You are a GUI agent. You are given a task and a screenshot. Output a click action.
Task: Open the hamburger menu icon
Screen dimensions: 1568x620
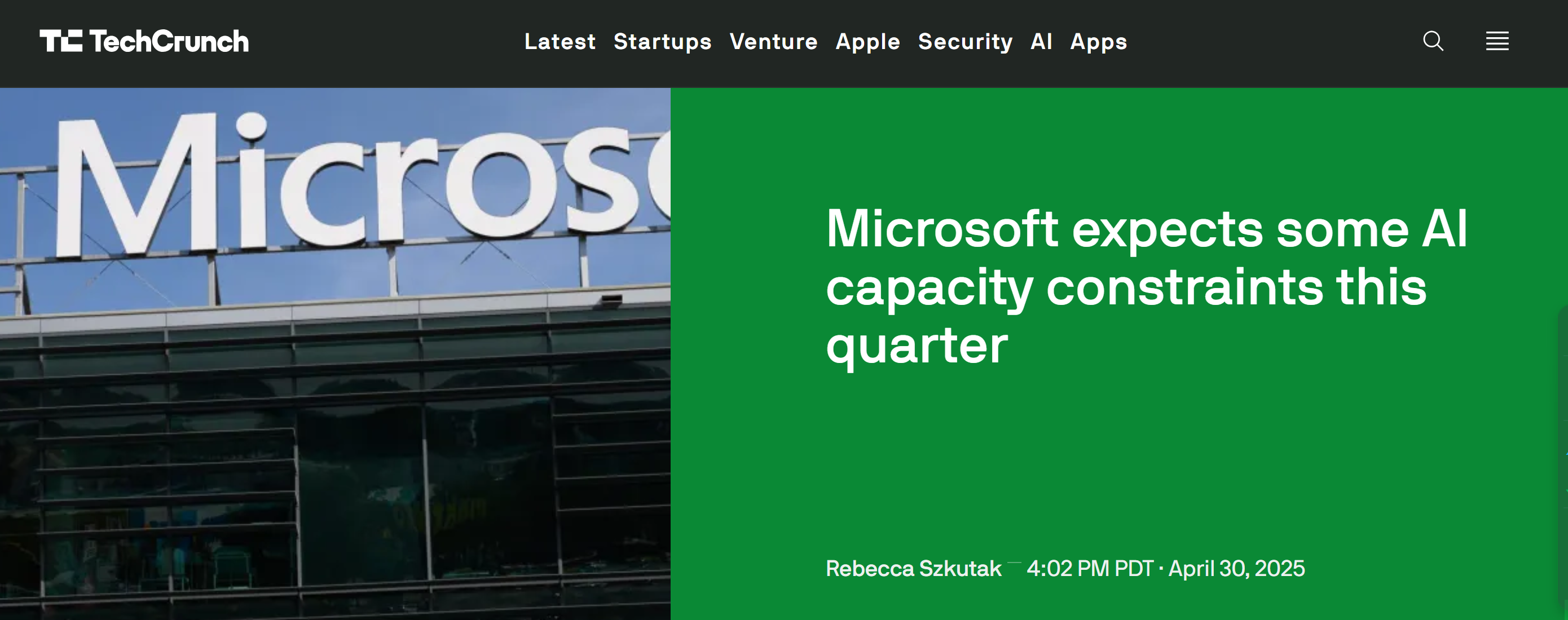coord(1497,41)
